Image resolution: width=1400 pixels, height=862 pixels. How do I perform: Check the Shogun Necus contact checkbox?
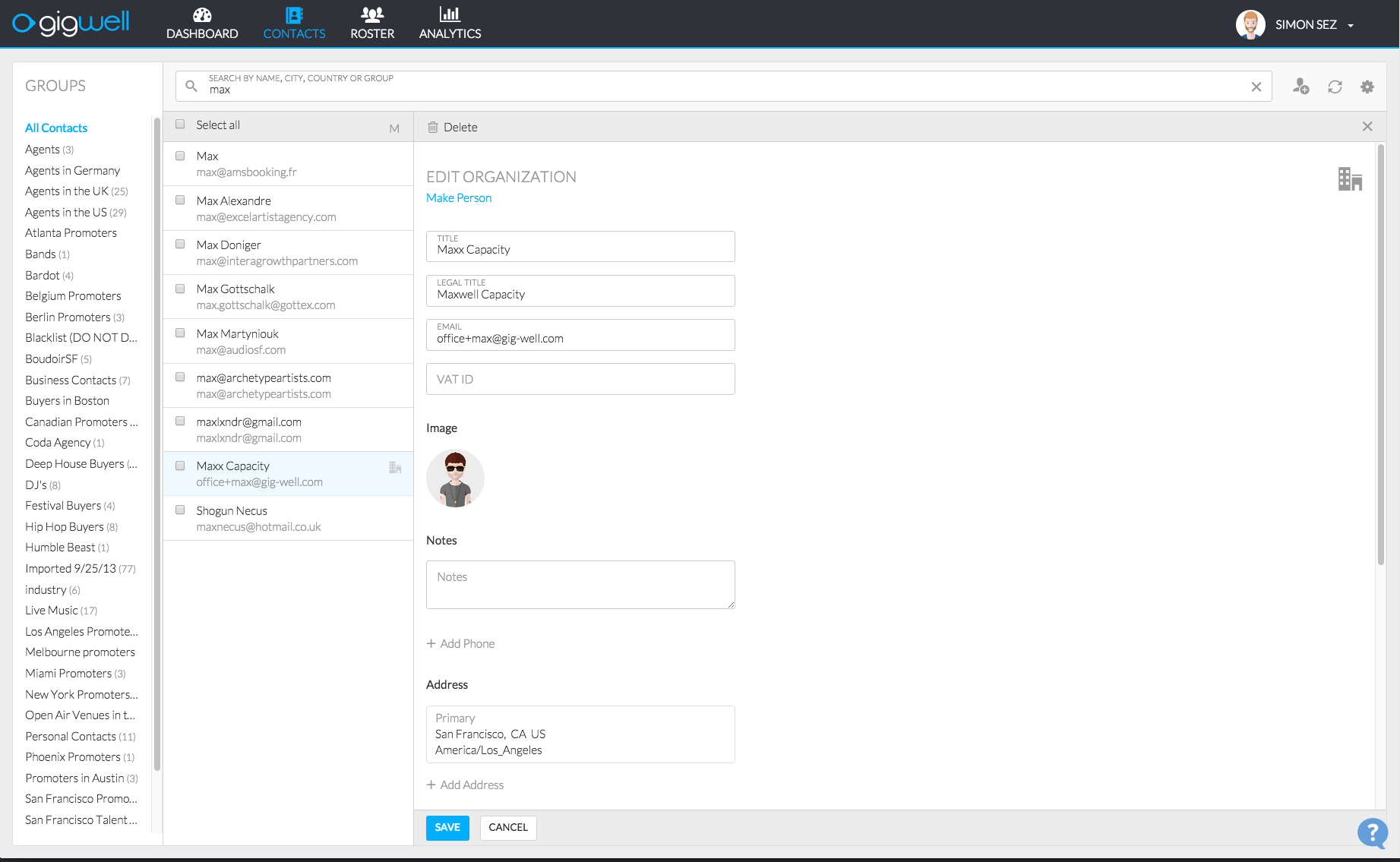tap(179, 509)
